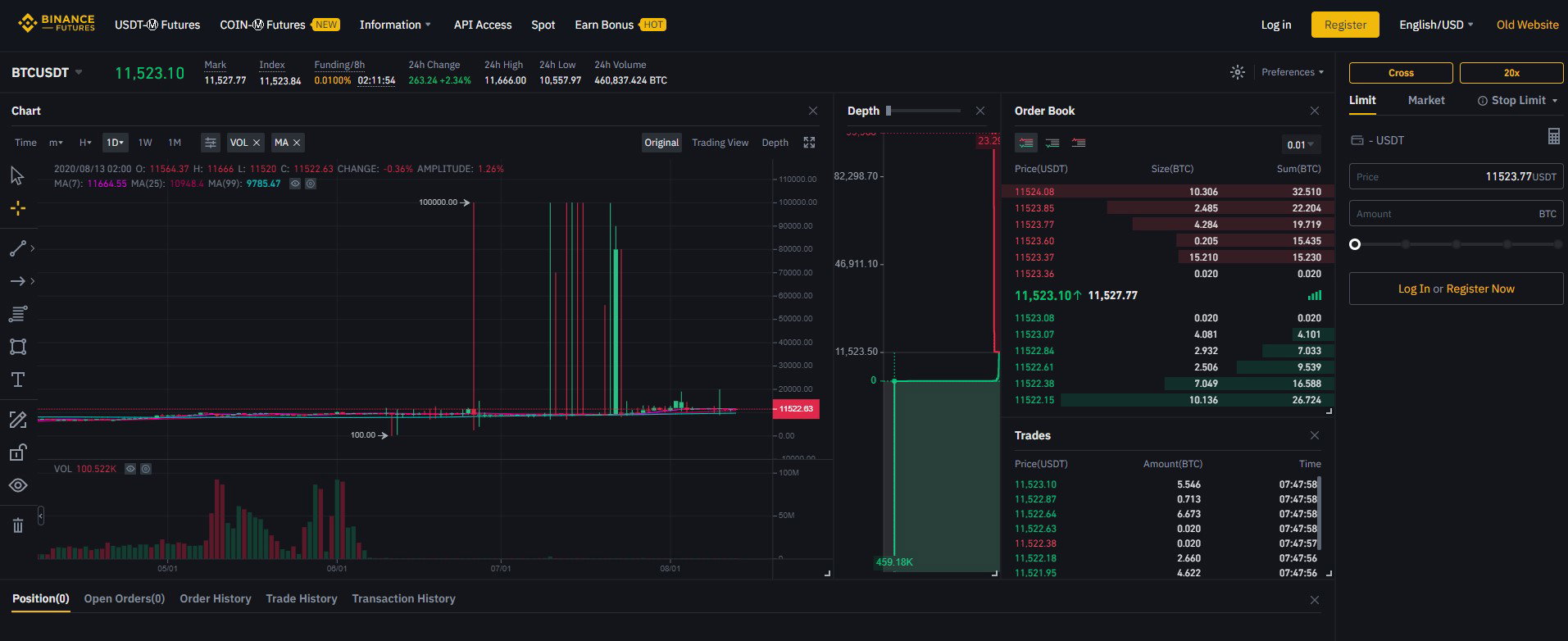Click the amount percentage slider handle

(1355, 244)
